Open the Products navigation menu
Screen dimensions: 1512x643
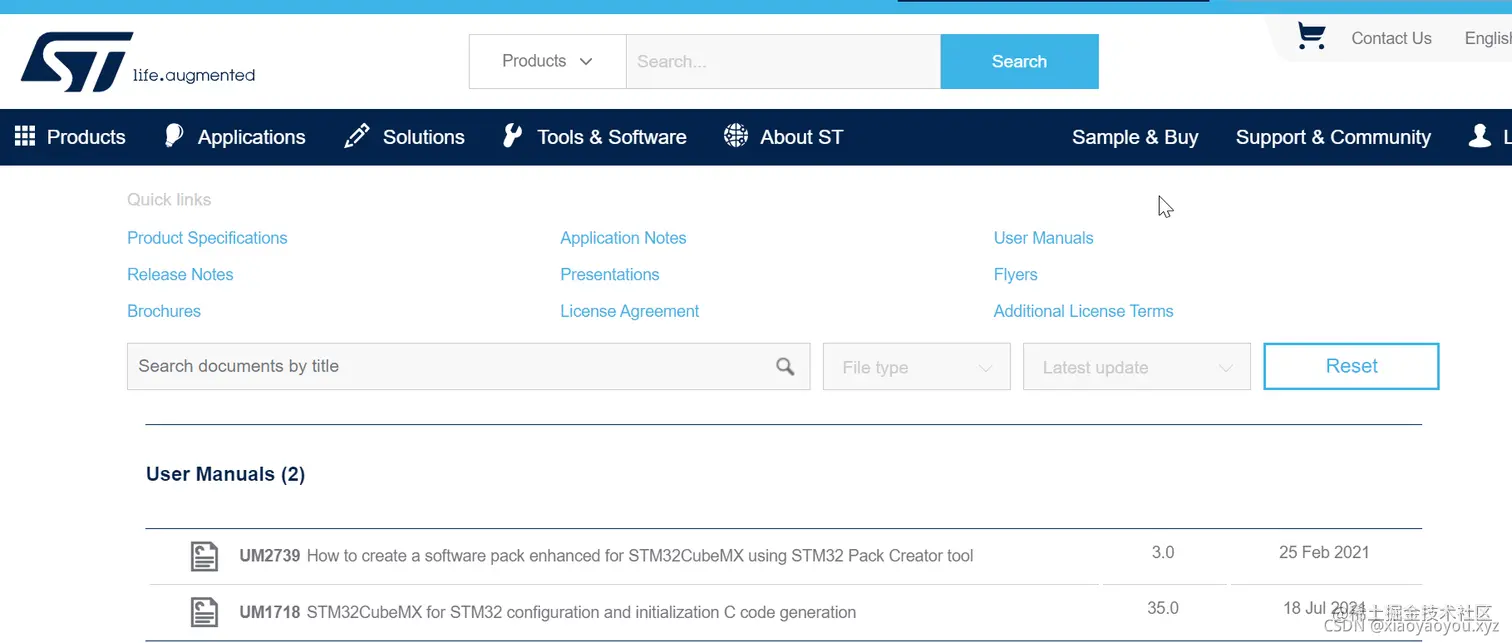tap(86, 137)
